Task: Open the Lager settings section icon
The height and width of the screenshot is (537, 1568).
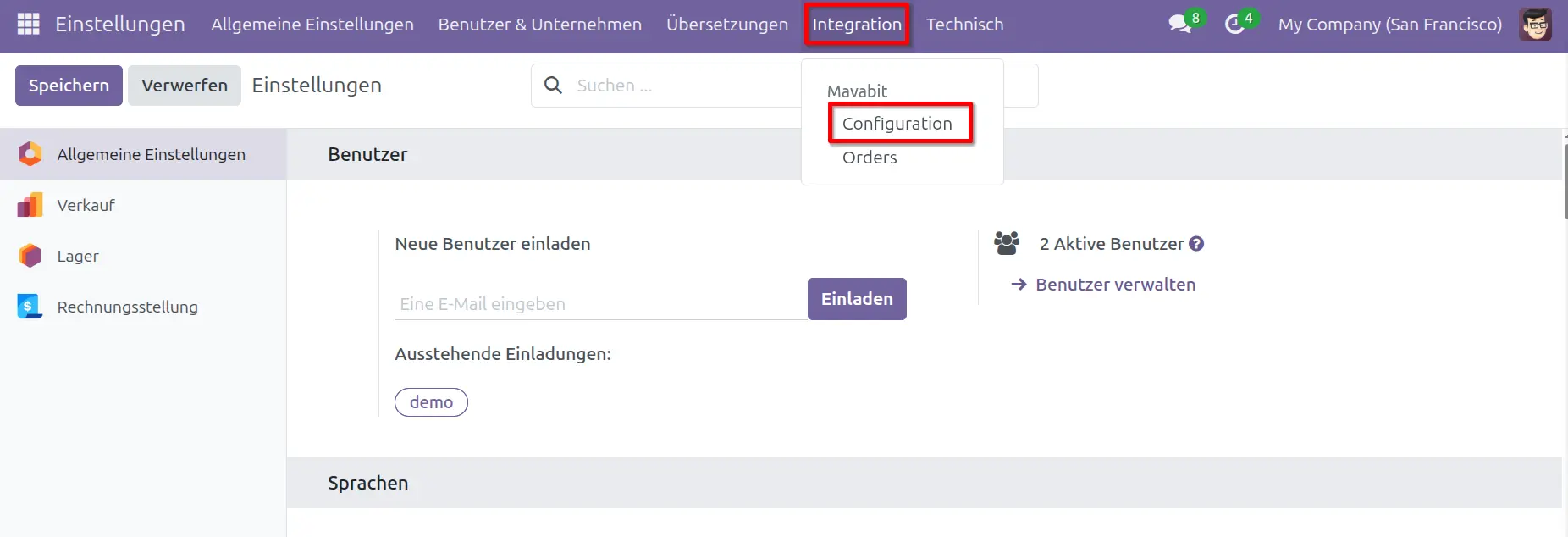Action: [x=30, y=255]
